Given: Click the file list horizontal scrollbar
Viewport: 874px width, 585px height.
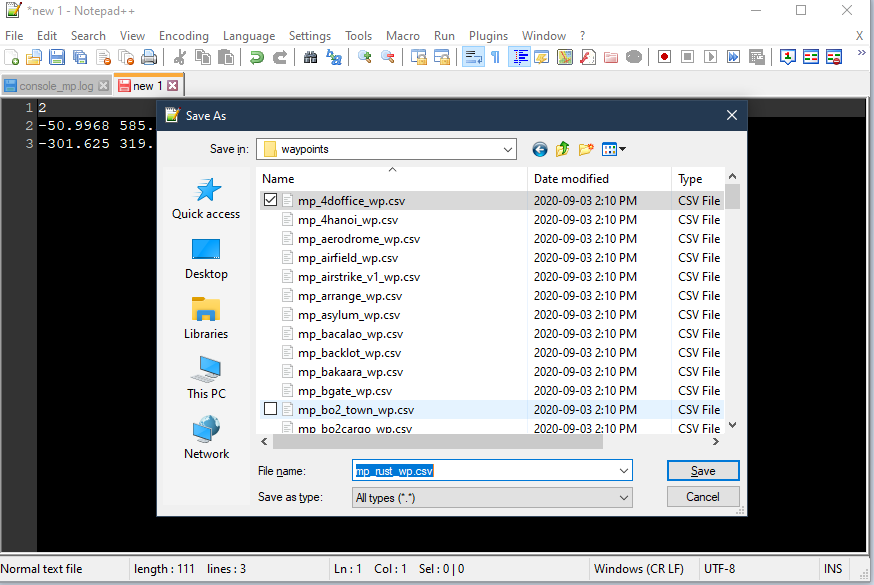Looking at the screenshot, I should (x=430, y=441).
